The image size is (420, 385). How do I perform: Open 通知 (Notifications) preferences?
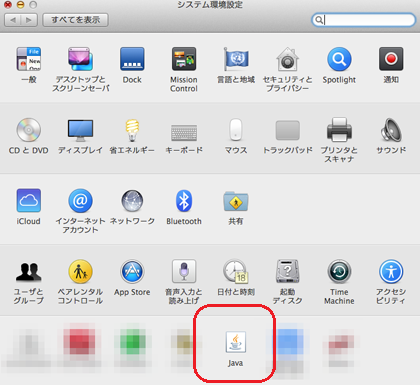coord(391,59)
